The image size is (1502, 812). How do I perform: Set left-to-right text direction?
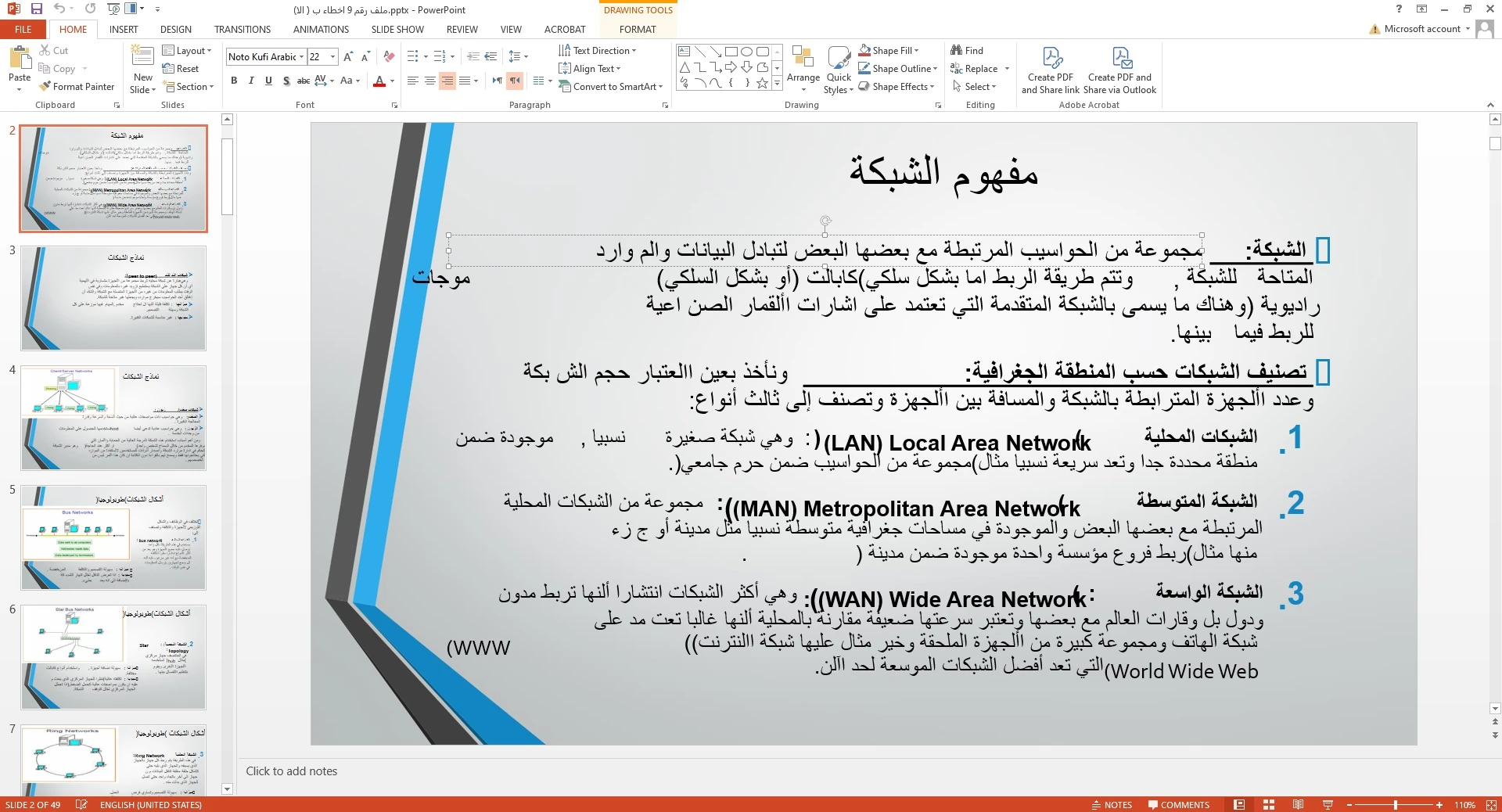point(497,81)
